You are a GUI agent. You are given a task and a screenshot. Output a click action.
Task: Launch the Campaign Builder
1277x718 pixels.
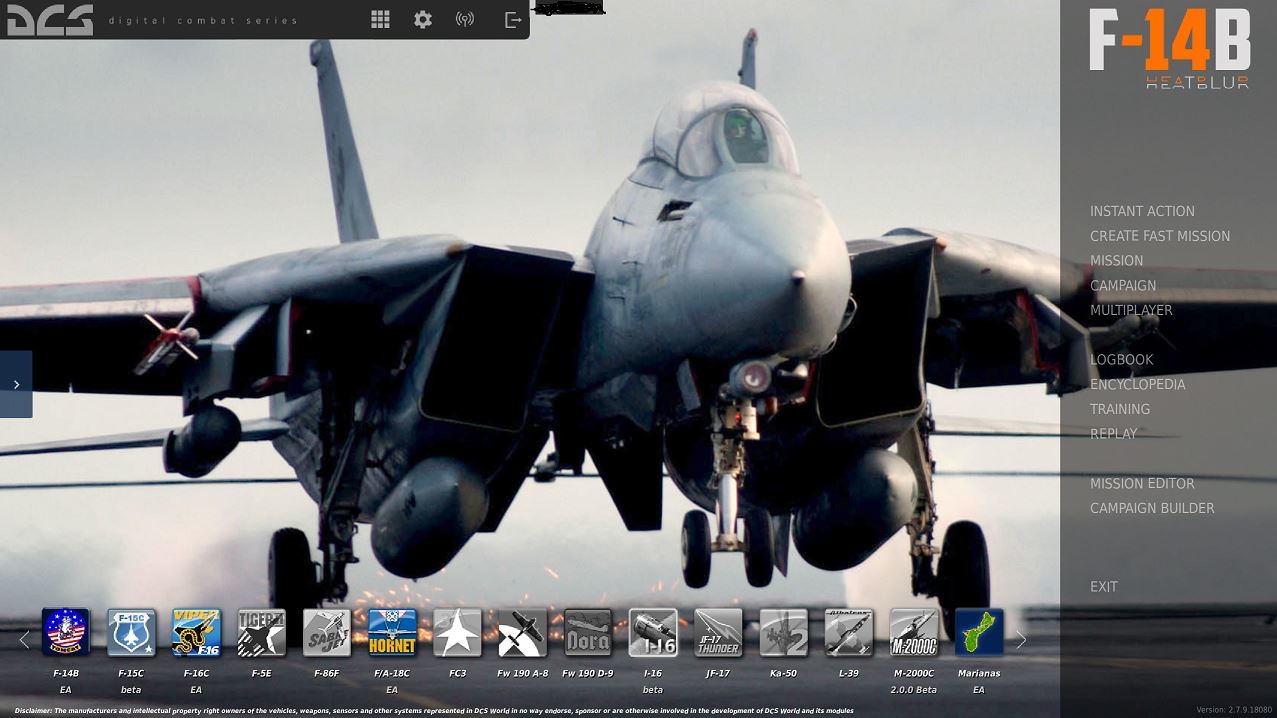1152,508
